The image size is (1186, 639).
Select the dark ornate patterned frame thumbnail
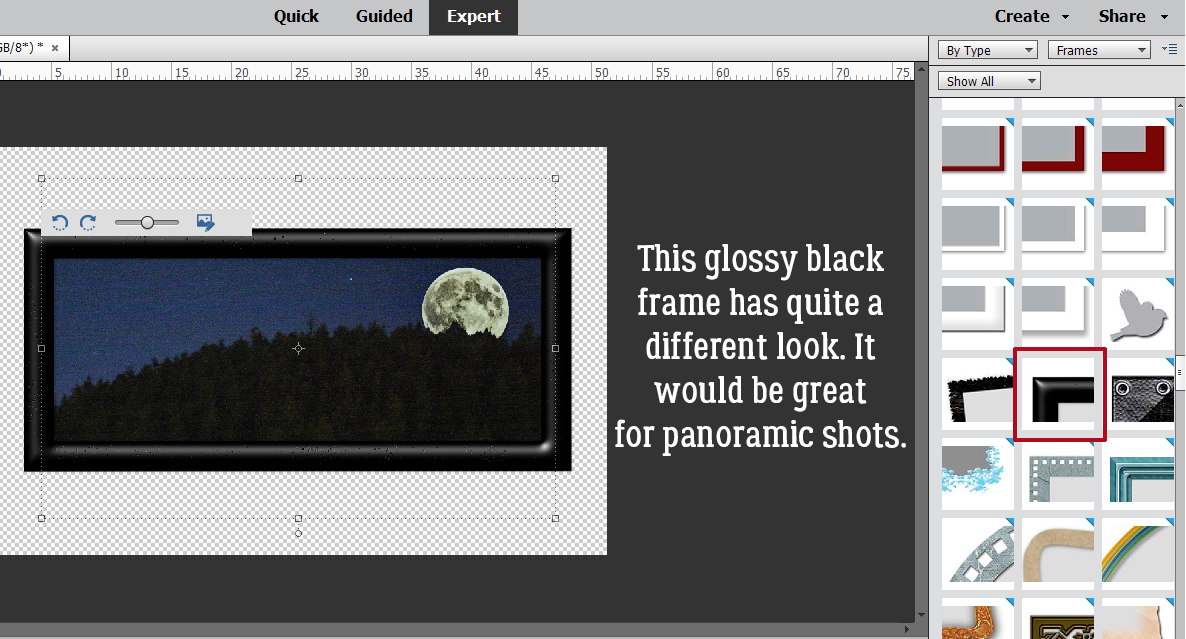pyautogui.click(x=1058, y=619)
